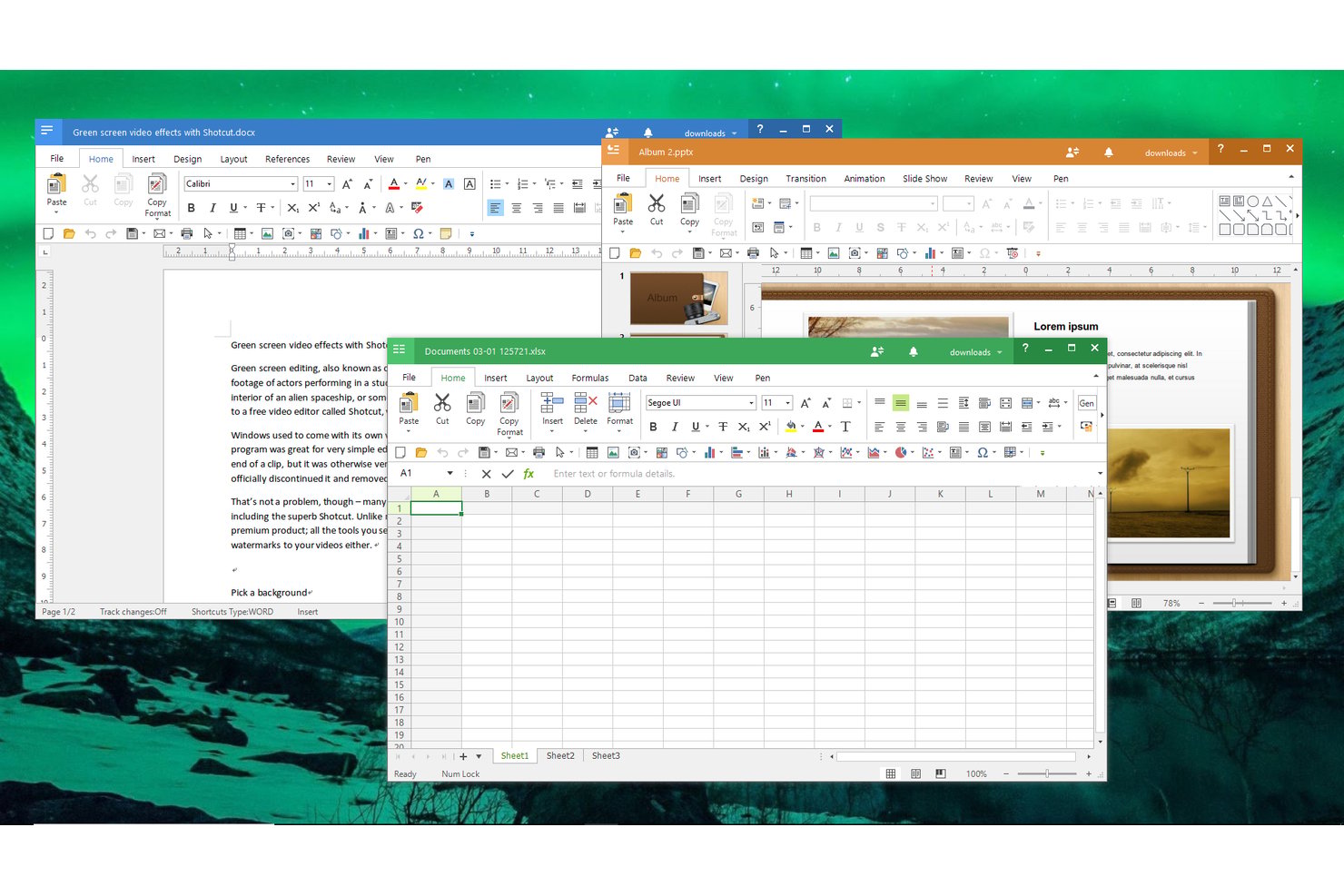
Task: Click Copy Format in the spreadsheet ribbon
Action: coord(509,414)
